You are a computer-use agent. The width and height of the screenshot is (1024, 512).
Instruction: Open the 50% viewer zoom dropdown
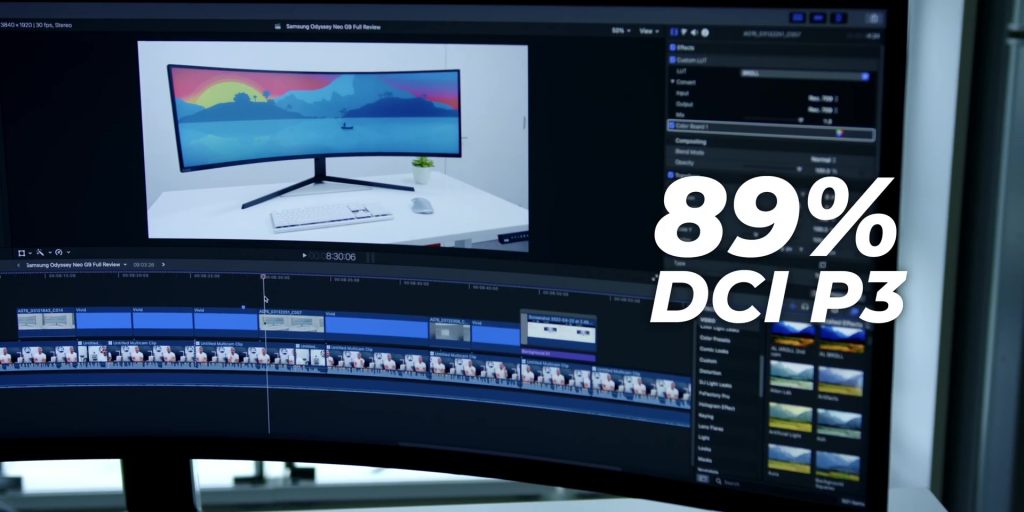[x=620, y=31]
